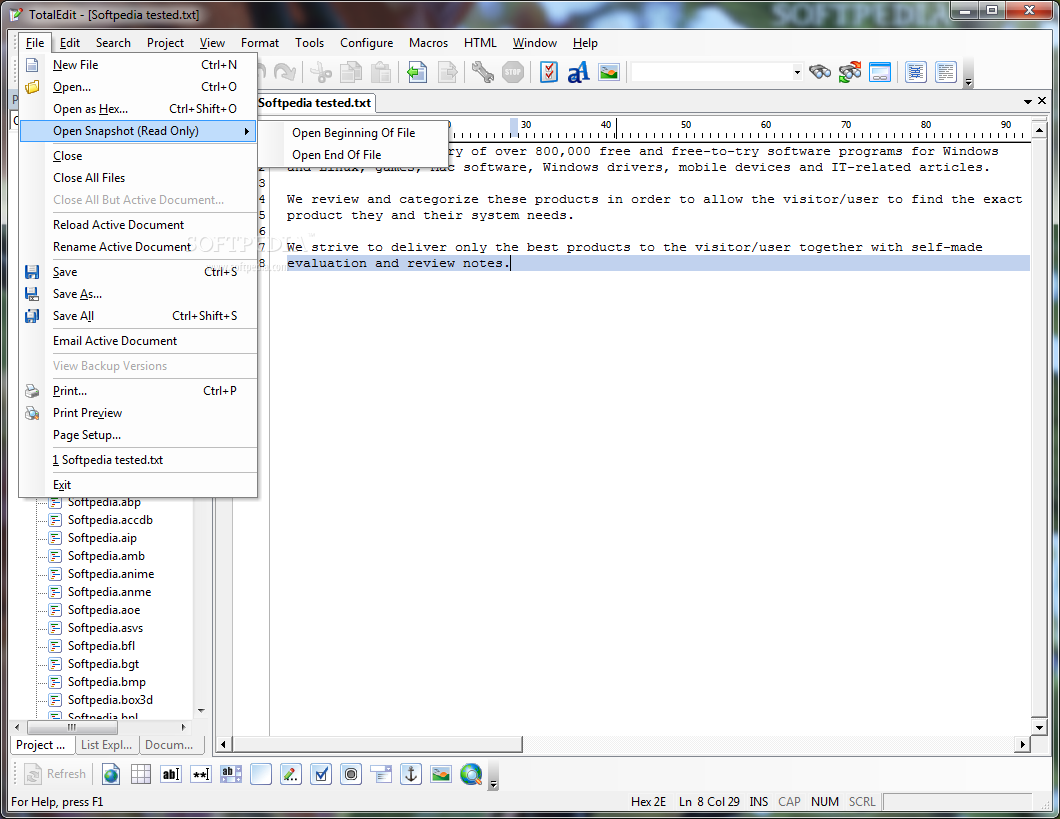
Task: Choose Reload Active Document
Action: 139,224
